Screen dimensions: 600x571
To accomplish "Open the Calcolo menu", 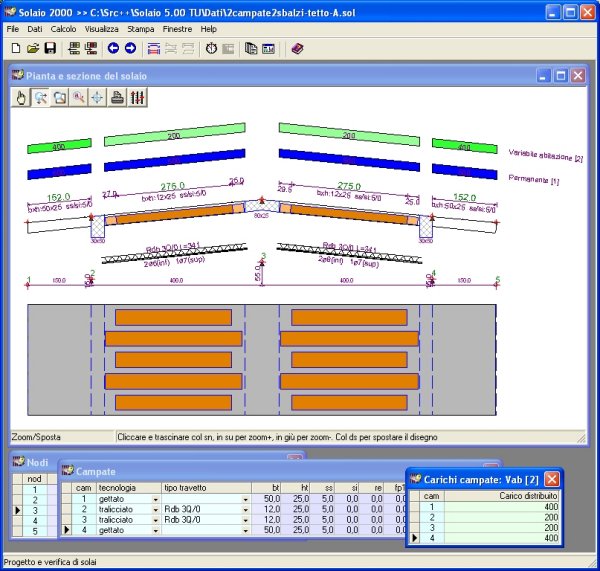I will pyautogui.click(x=64, y=29).
